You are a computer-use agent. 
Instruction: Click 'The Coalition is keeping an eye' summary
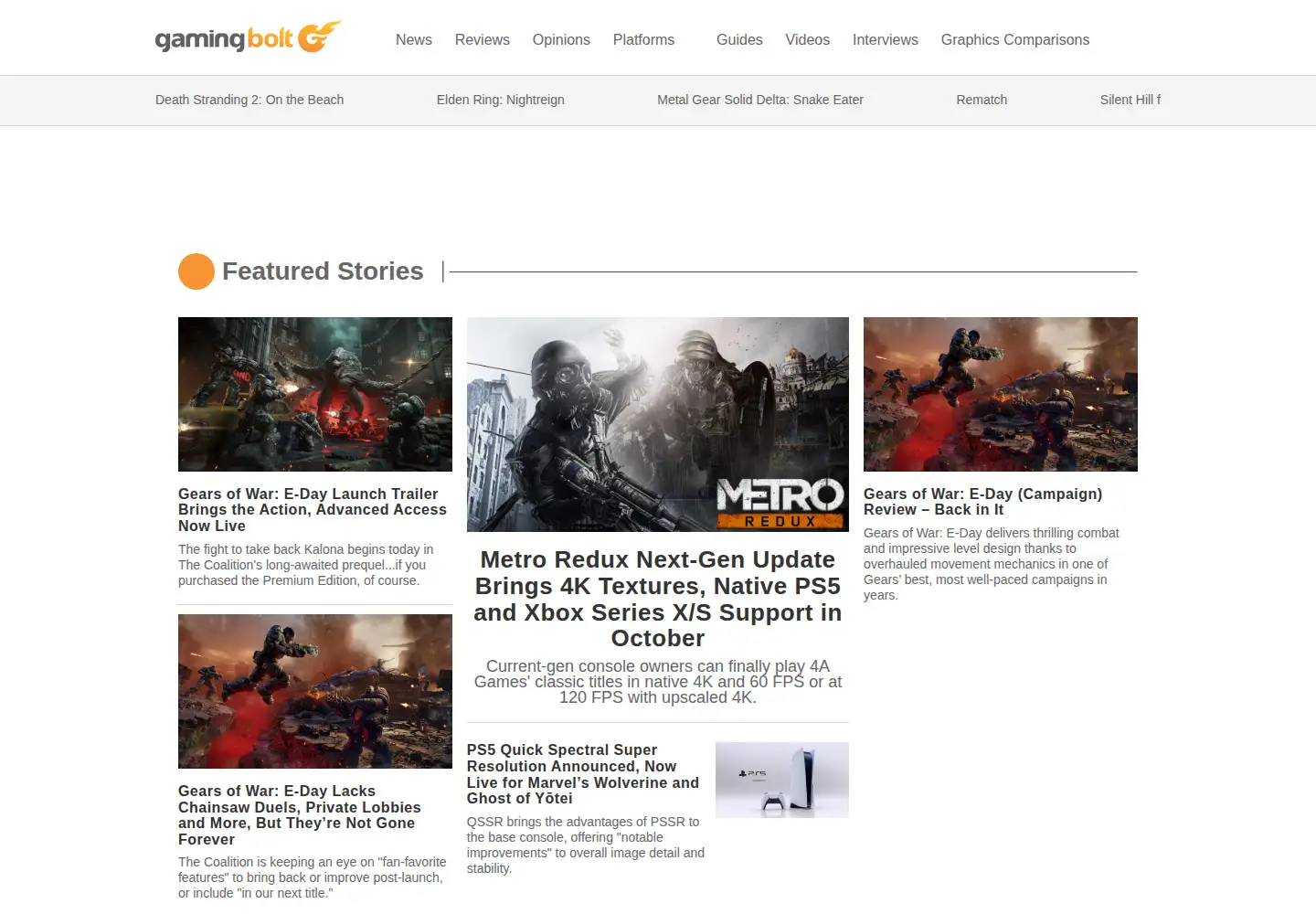click(x=313, y=877)
